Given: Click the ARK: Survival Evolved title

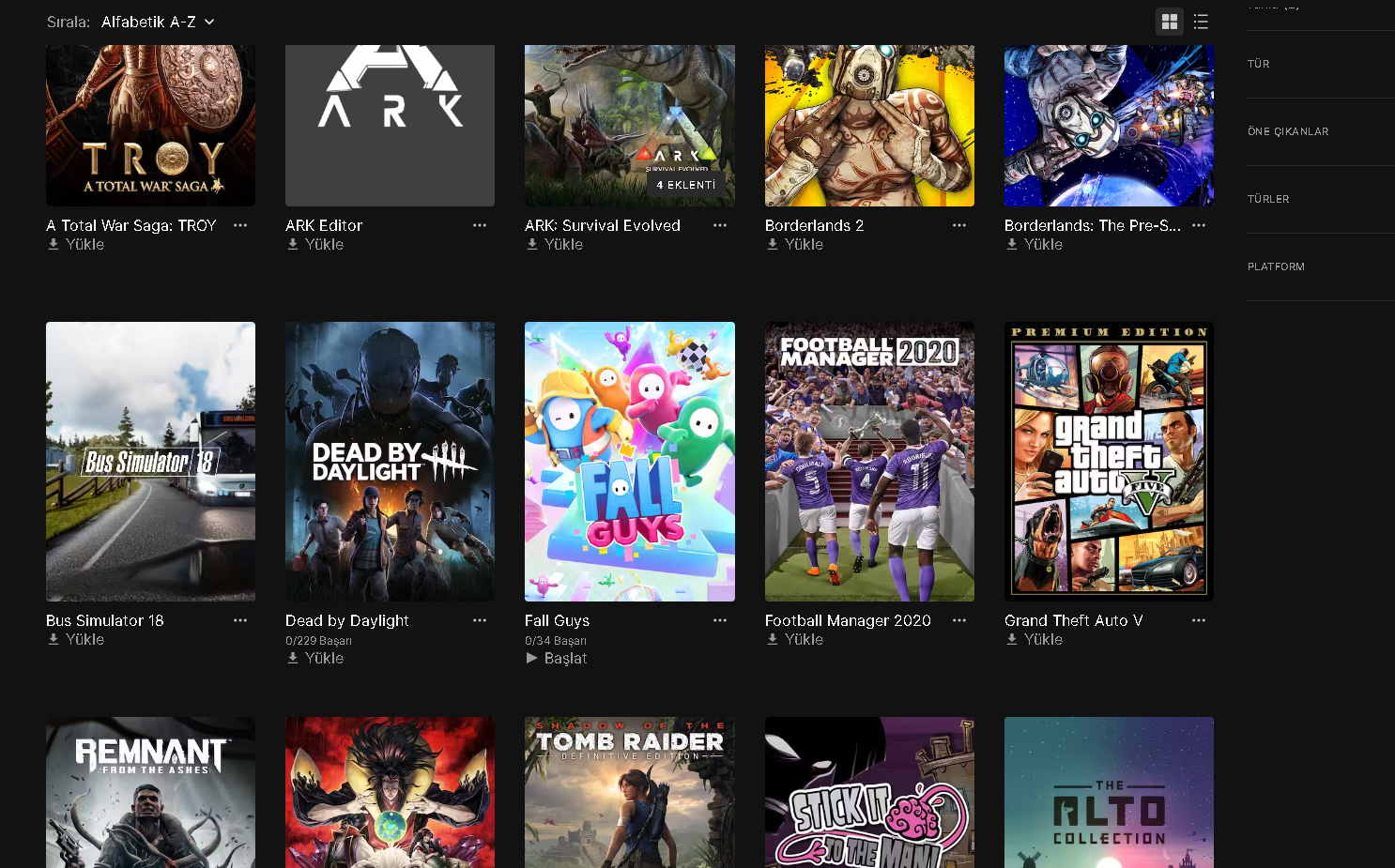Looking at the screenshot, I should click(603, 225).
